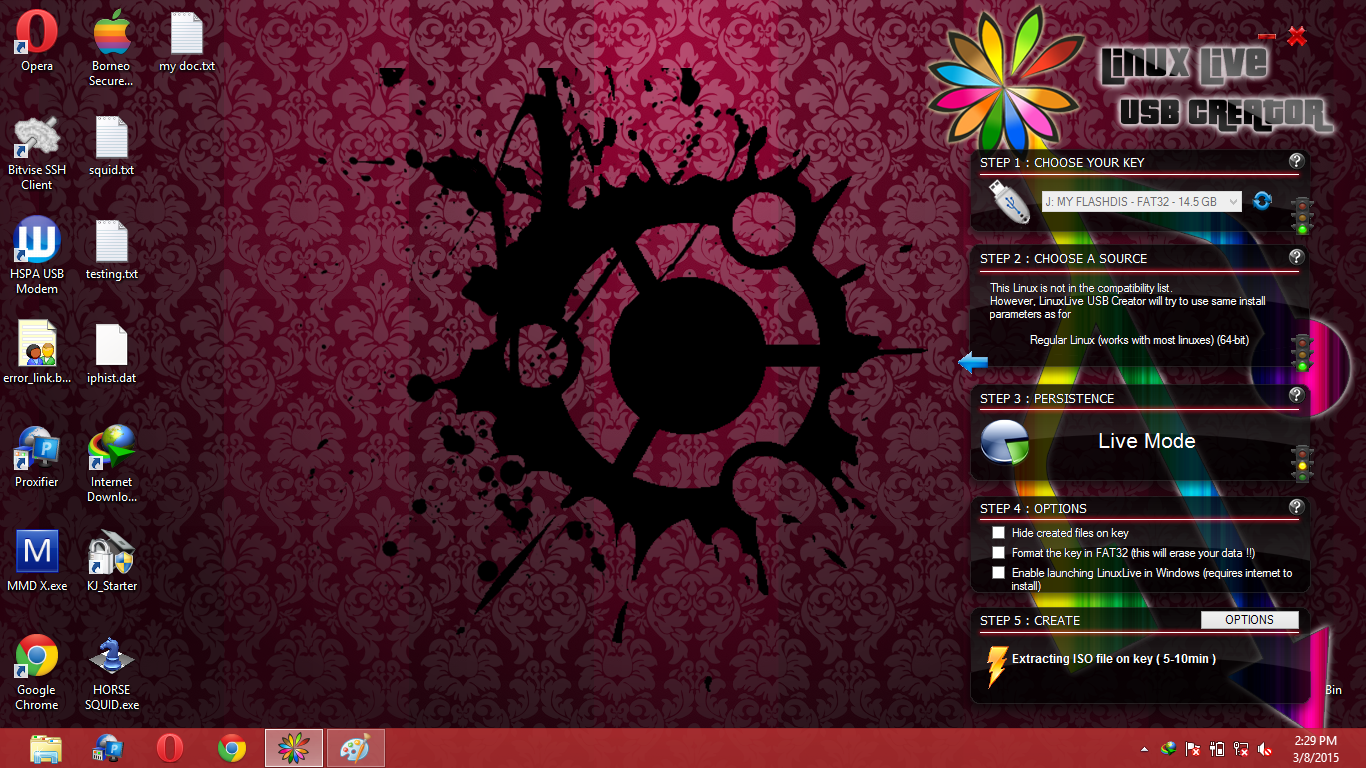The image size is (1366, 768).
Task: Open Chrome from the taskbar
Action: click(232, 748)
